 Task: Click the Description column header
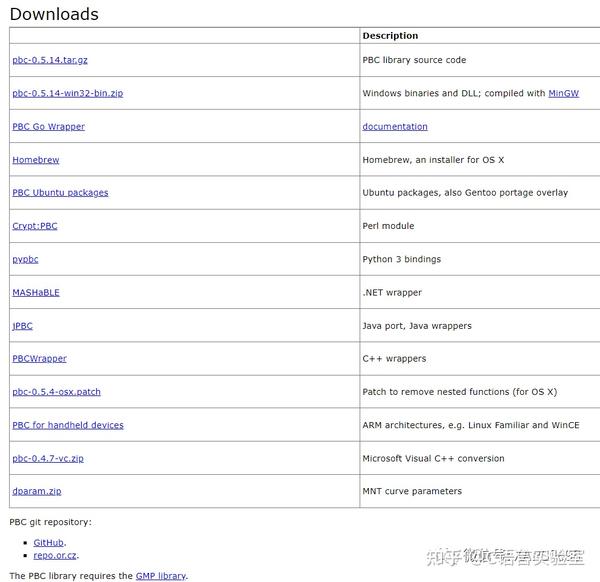pos(390,36)
